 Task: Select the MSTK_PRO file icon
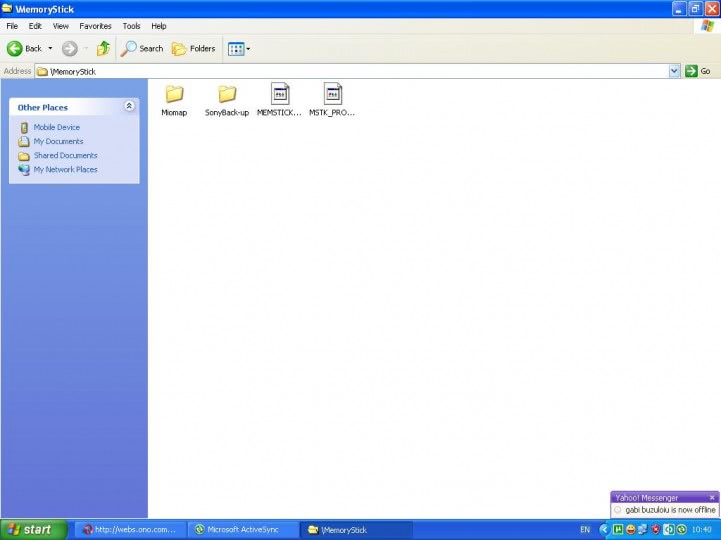(x=332, y=95)
